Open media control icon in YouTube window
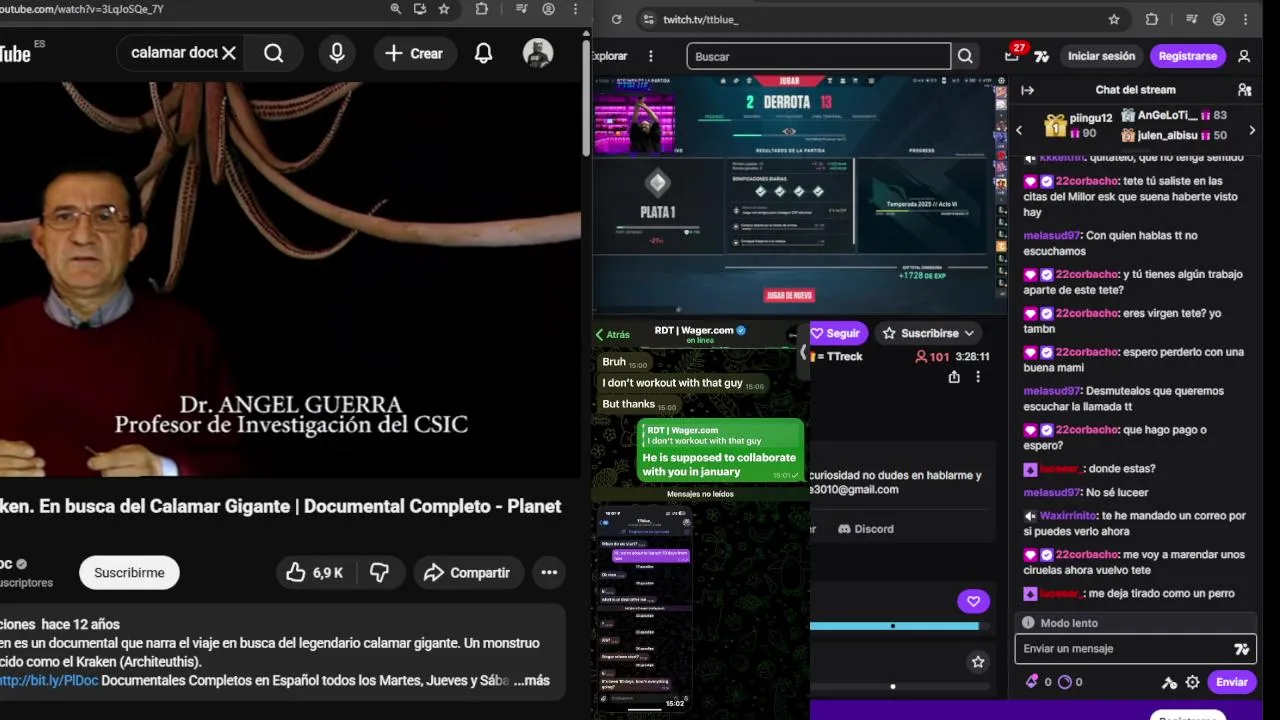 (521, 9)
